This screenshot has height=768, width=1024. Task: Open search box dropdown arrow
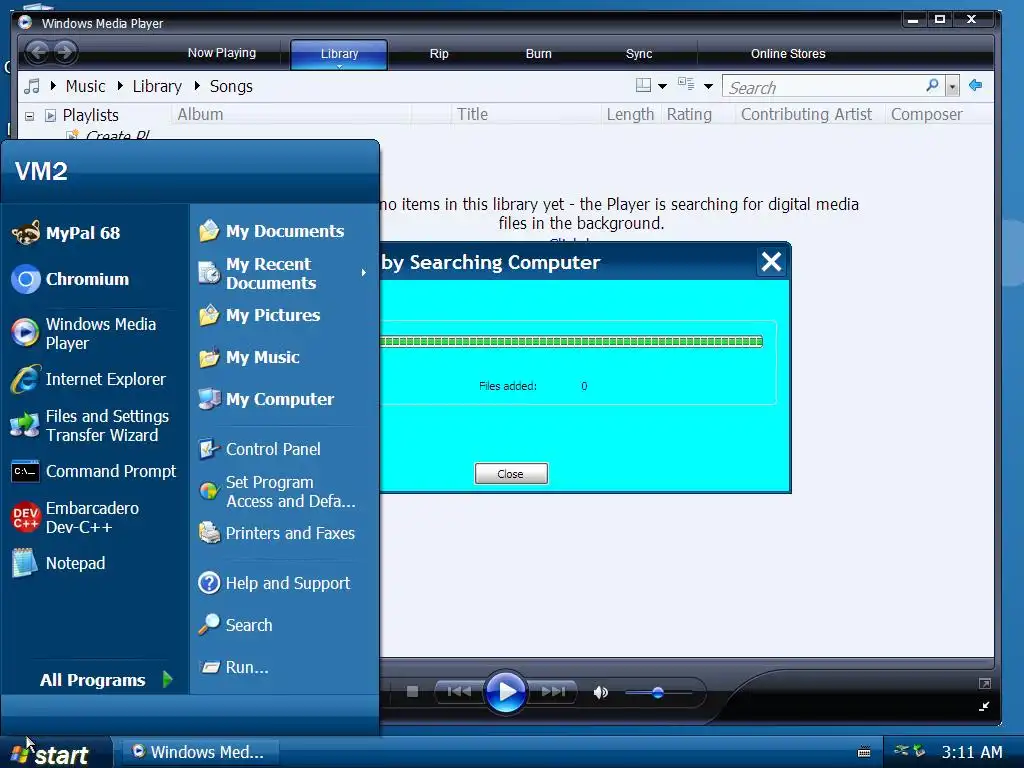(953, 86)
